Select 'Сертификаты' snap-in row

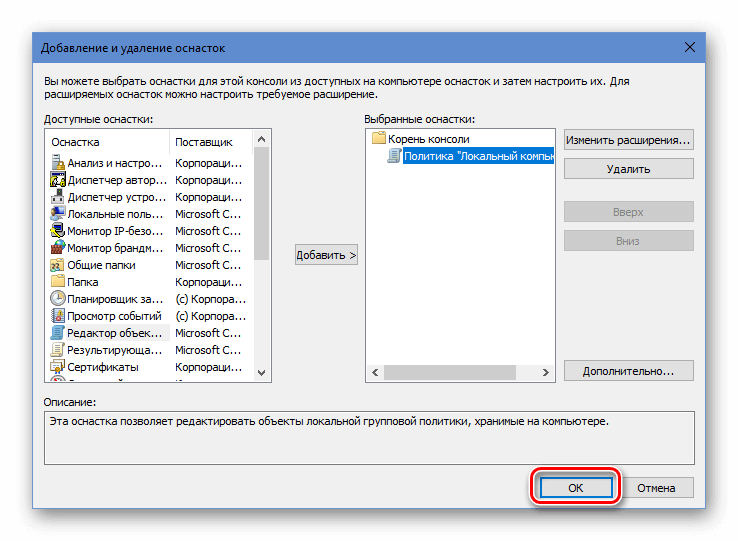150,366
